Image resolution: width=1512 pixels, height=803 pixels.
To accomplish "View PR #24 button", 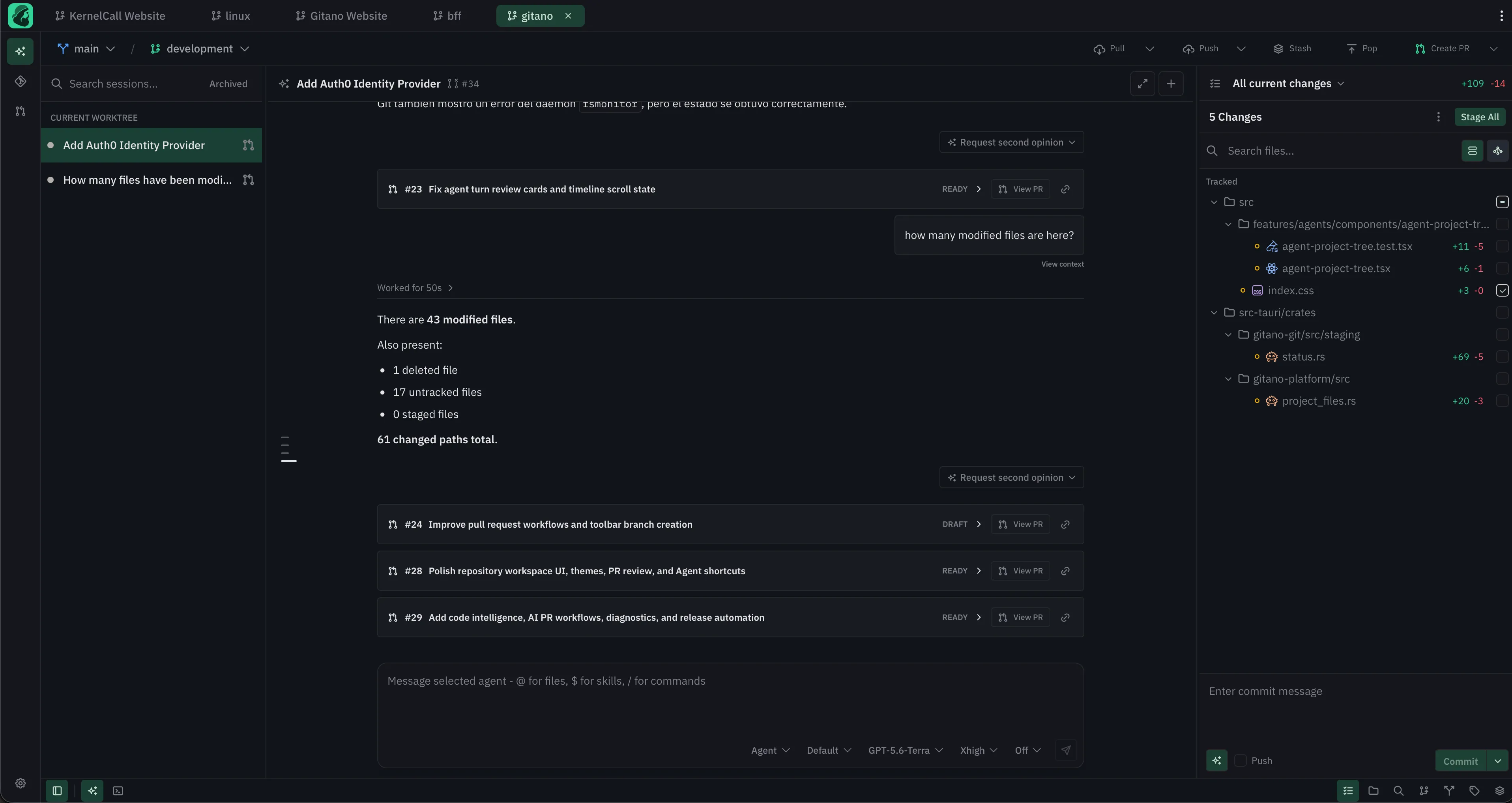I will (1021, 524).
